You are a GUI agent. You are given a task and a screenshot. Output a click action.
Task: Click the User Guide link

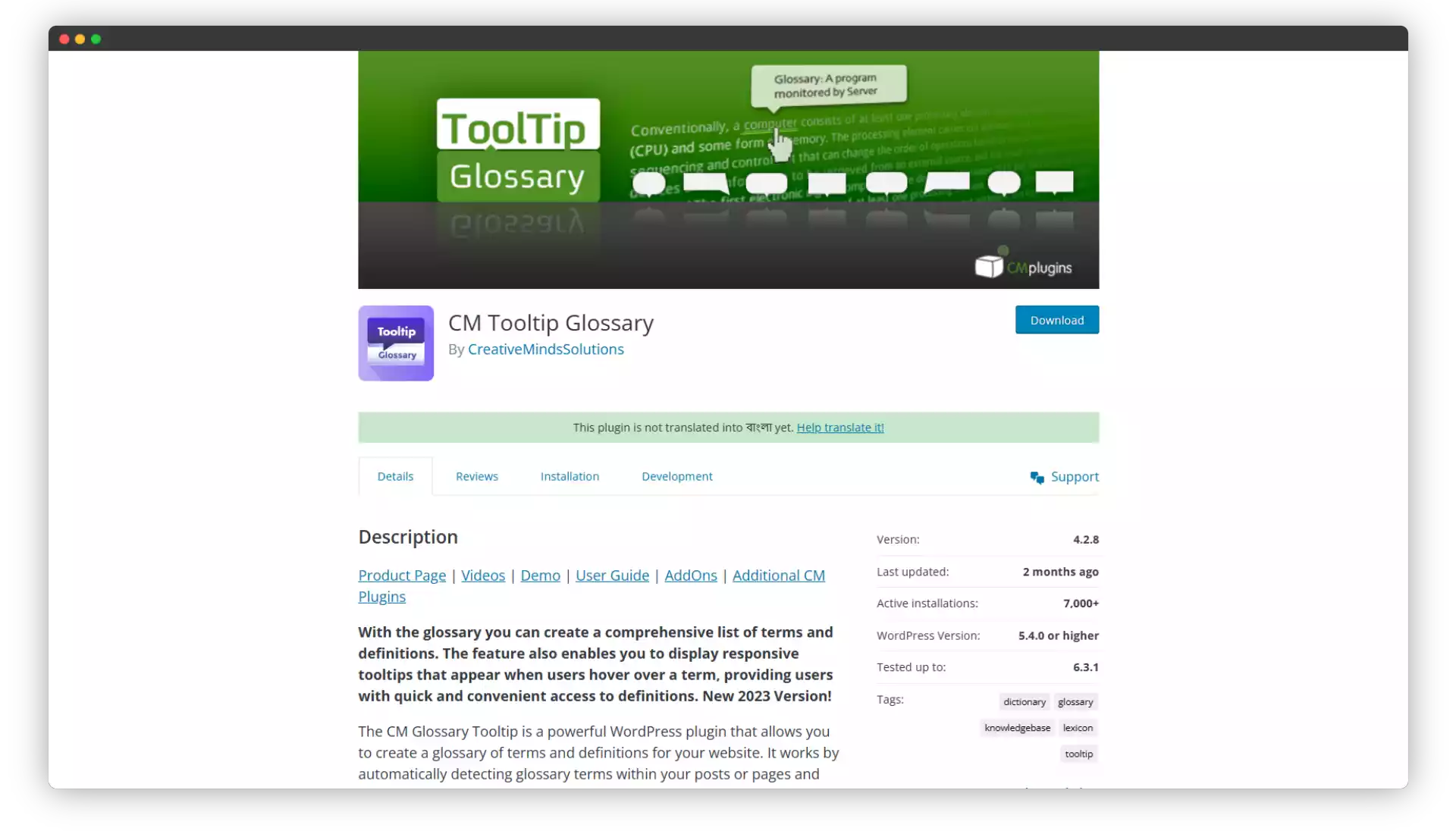point(612,575)
